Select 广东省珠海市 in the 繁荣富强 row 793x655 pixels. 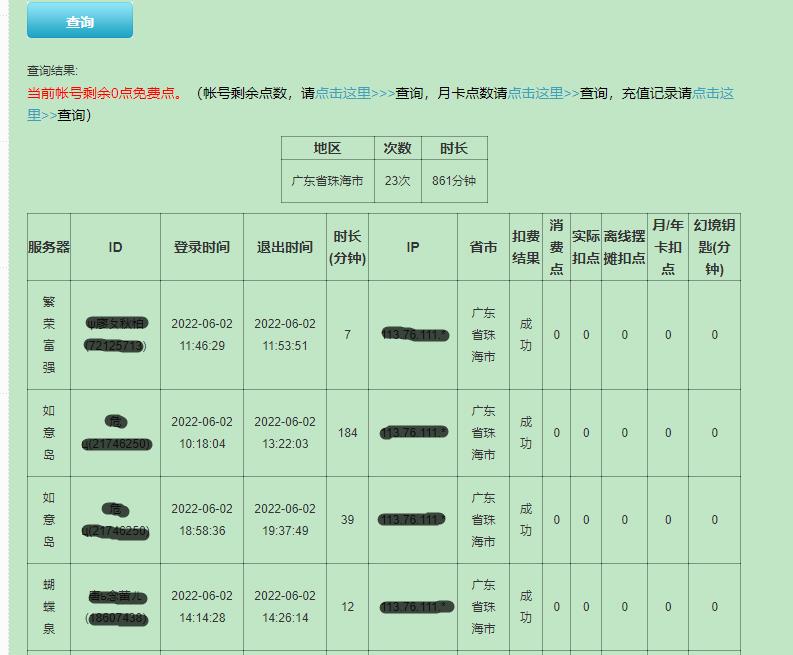(483, 335)
